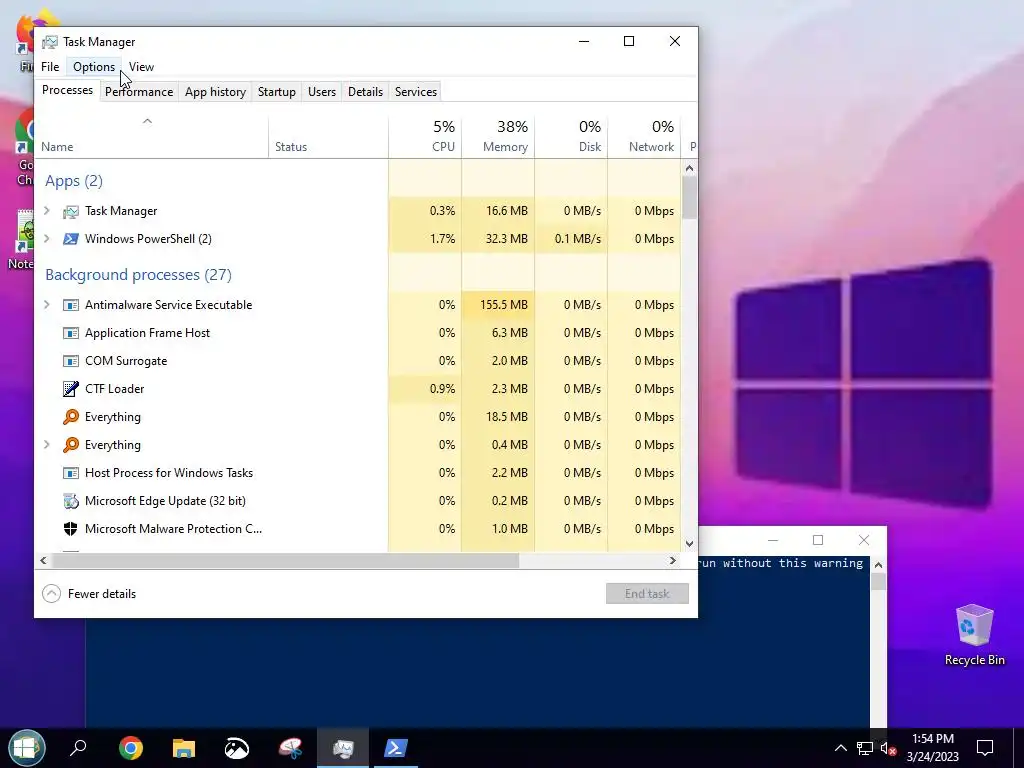This screenshot has width=1024, height=768.
Task: Click the vertical scrollbar up arrow
Action: click(x=690, y=168)
